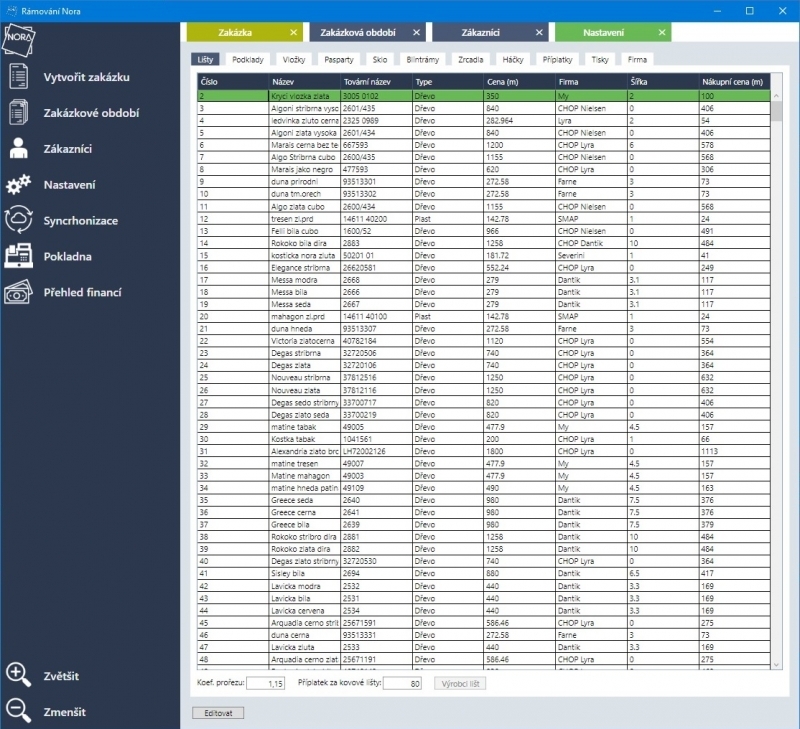Viewport: 800px width, 729px height.
Task: Switch to the Zrcadla sub-tab
Action: pos(471,60)
